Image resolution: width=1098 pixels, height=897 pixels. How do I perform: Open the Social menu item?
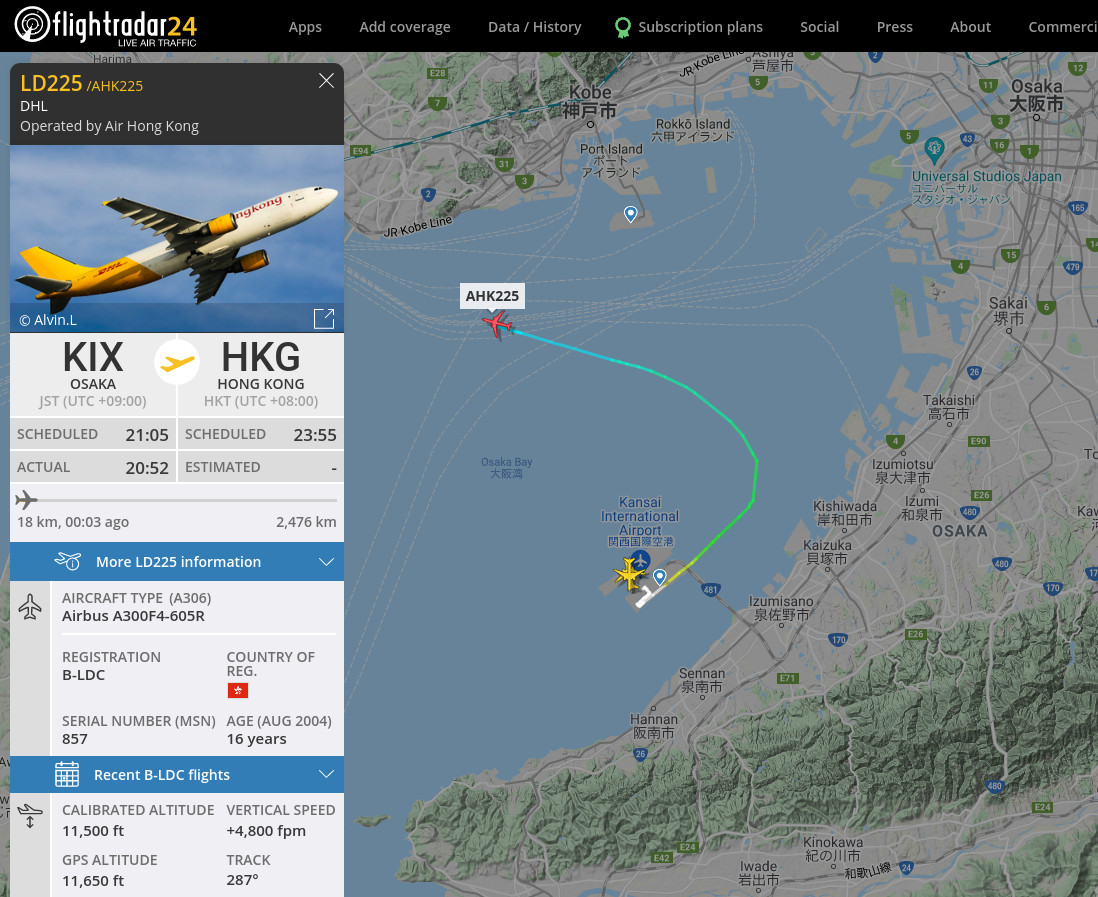click(x=819, y=27)
